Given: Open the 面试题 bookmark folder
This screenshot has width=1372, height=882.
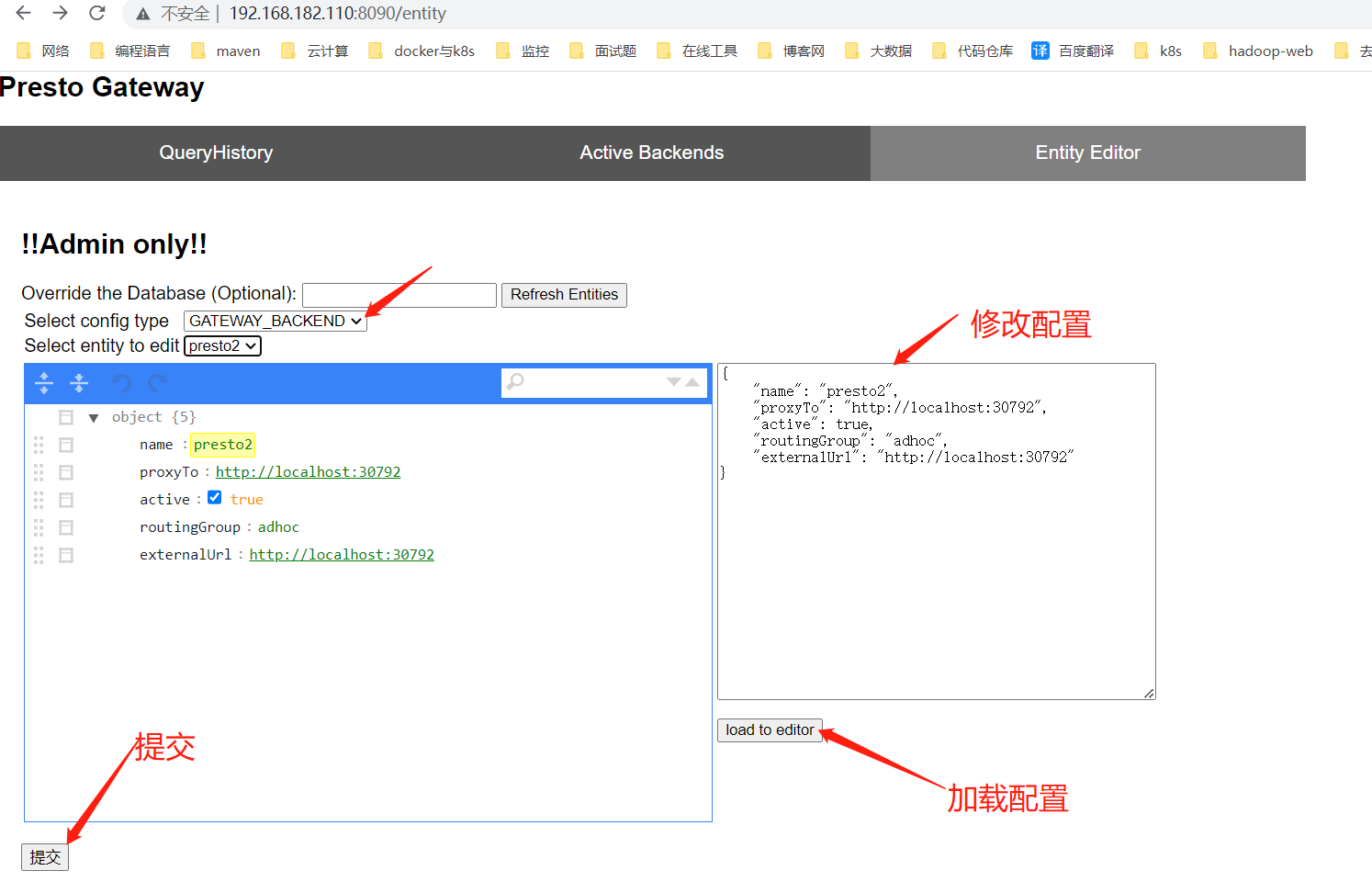Looking at the screenshot, I should (603, 51).
